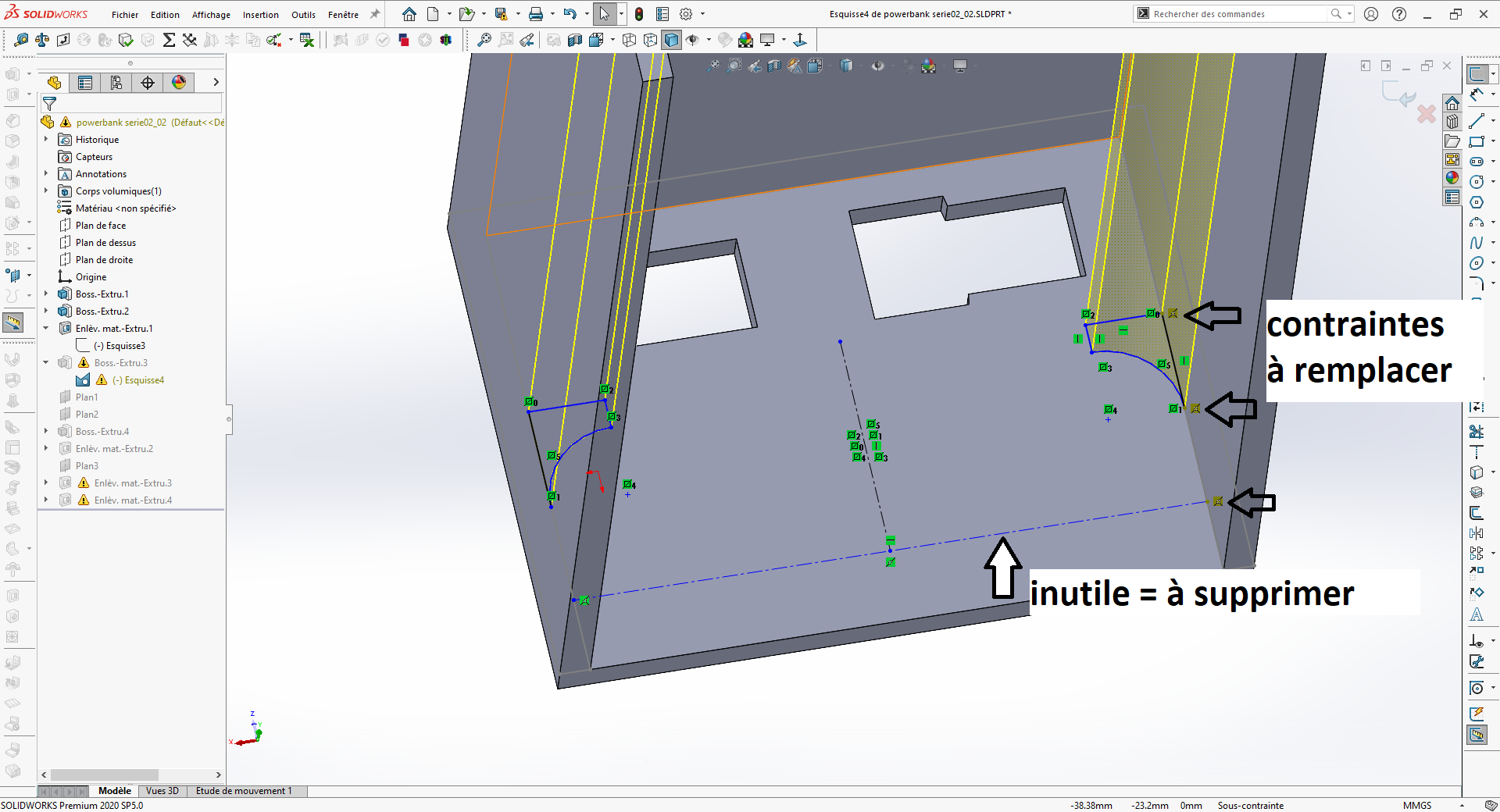Click the Print icon
The image size is (1500, 812).
536,14
